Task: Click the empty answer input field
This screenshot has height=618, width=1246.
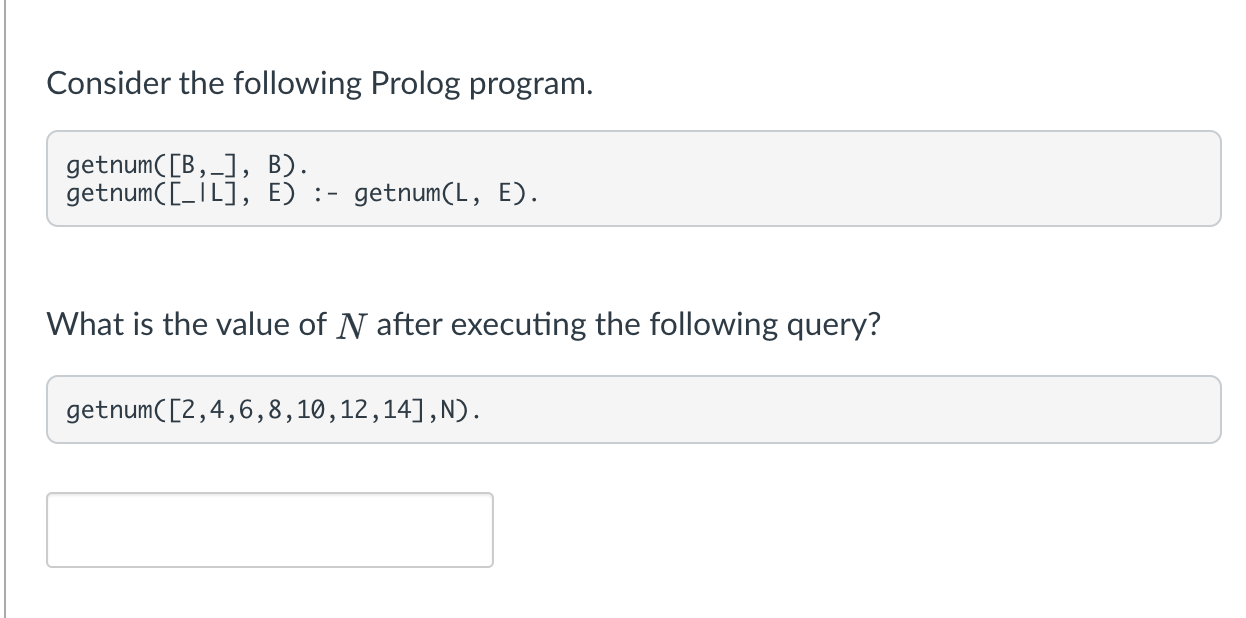Action: coord(269,530)
